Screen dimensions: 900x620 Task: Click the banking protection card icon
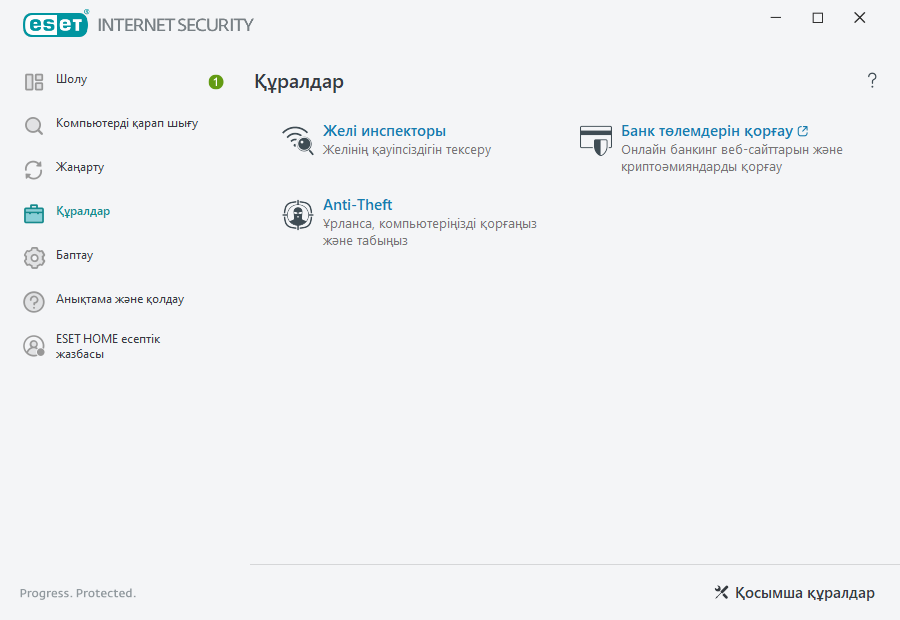coord(596,141)
